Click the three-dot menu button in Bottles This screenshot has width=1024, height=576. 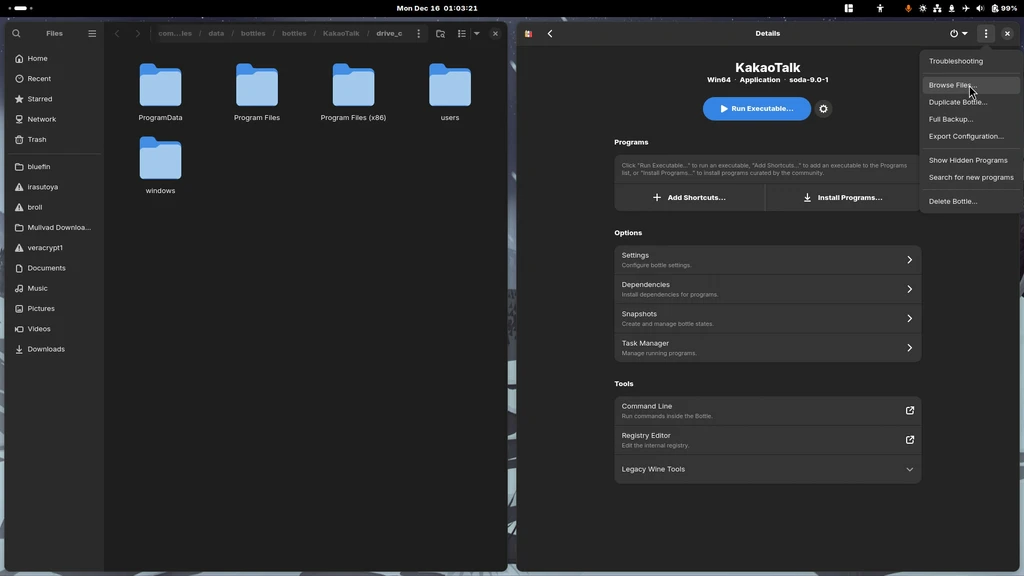[x=986, y=33]
